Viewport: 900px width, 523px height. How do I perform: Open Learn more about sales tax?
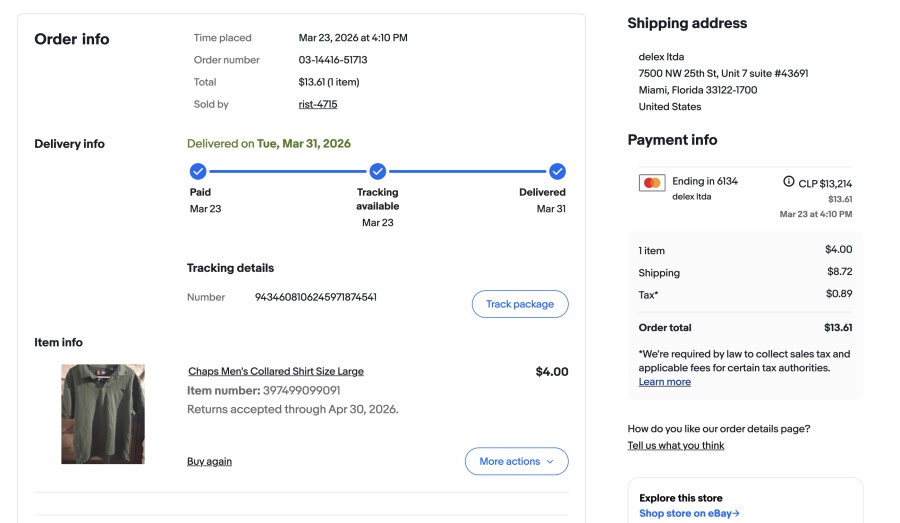pyautogui.click(x=664, y=382)
